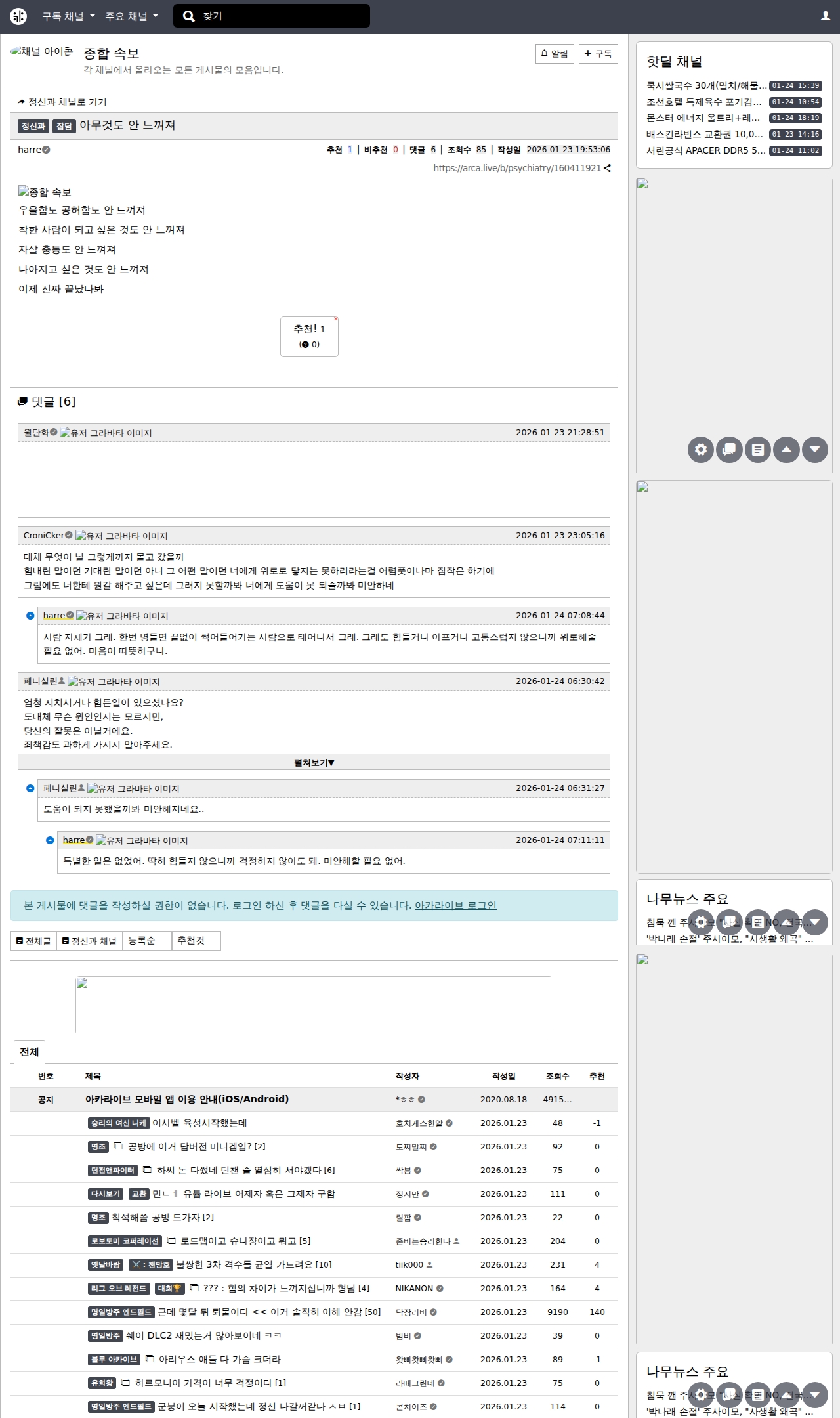
Task: Click the comments button in the topmost floating button row
Action: [x=729, y=450]
